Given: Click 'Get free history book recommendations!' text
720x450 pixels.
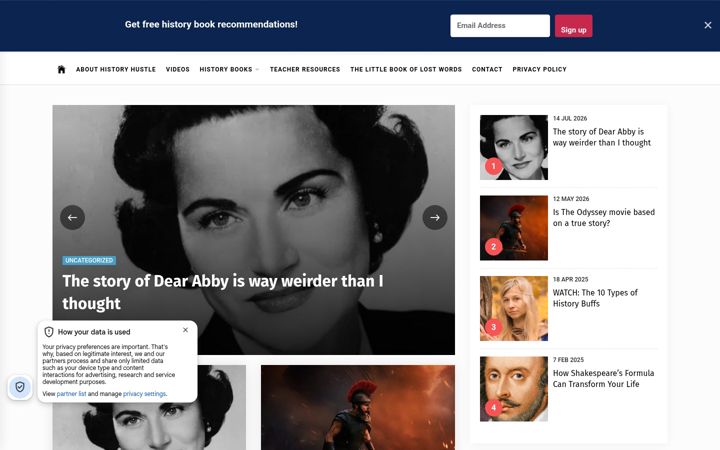Looking at the screenshot, I should point(211,24).
